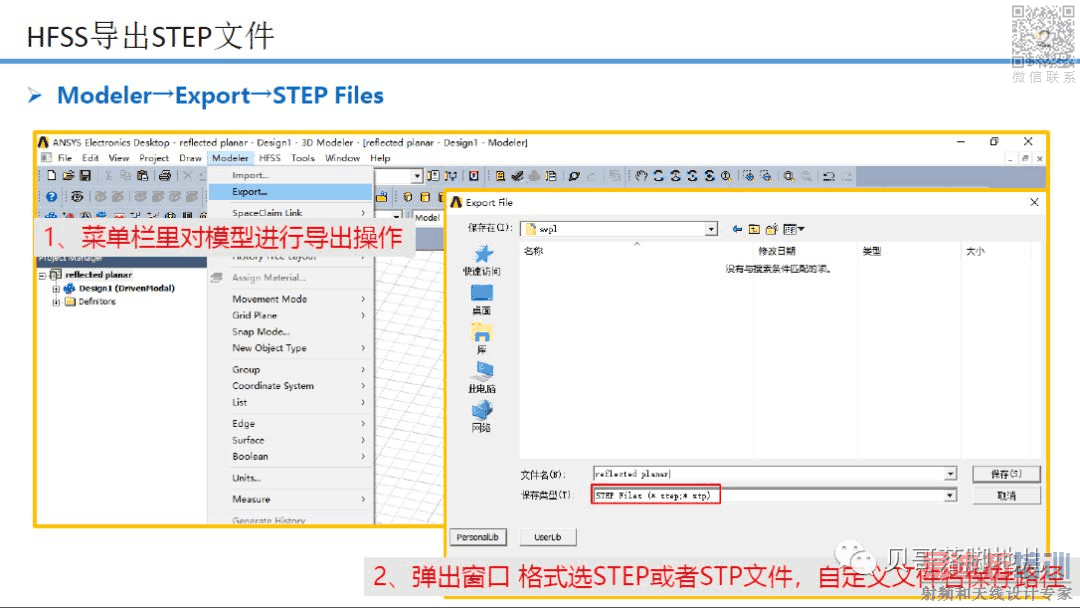Click the PersonalLib button
The height and width of the screenshot is (608, 1080).
[x=477, y=537]
